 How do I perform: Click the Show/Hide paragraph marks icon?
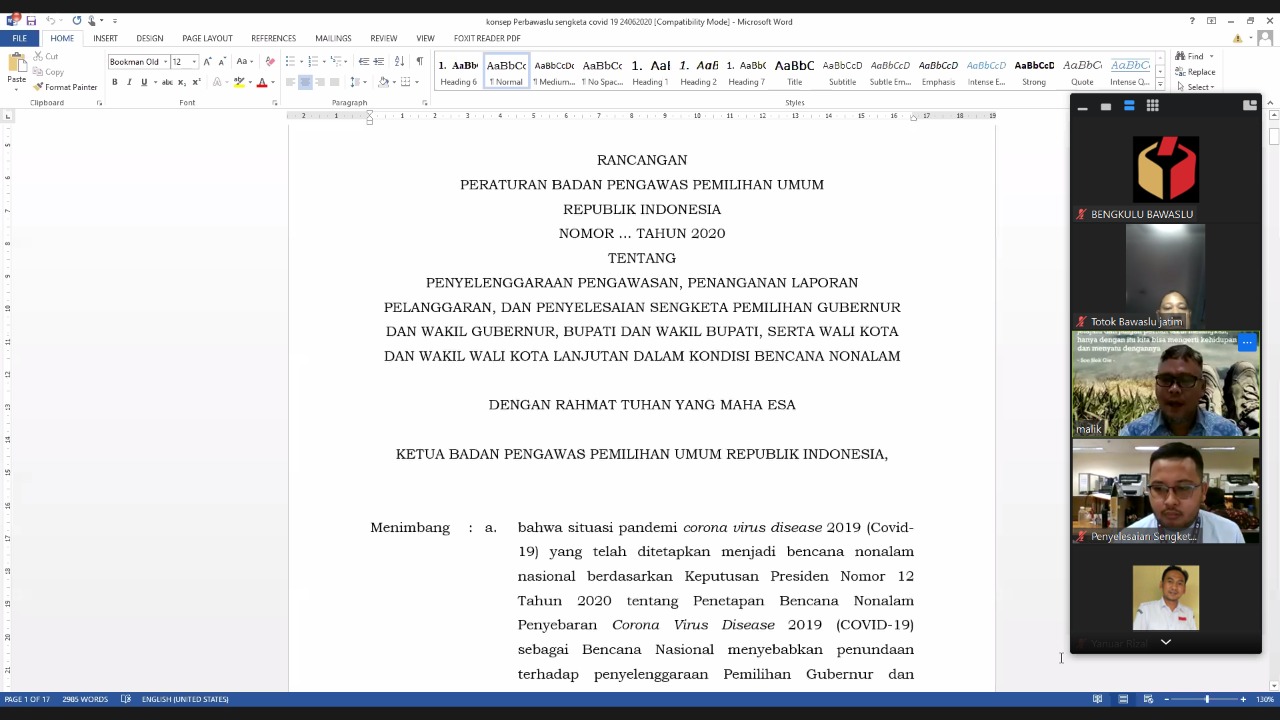[x=419, y=61]
